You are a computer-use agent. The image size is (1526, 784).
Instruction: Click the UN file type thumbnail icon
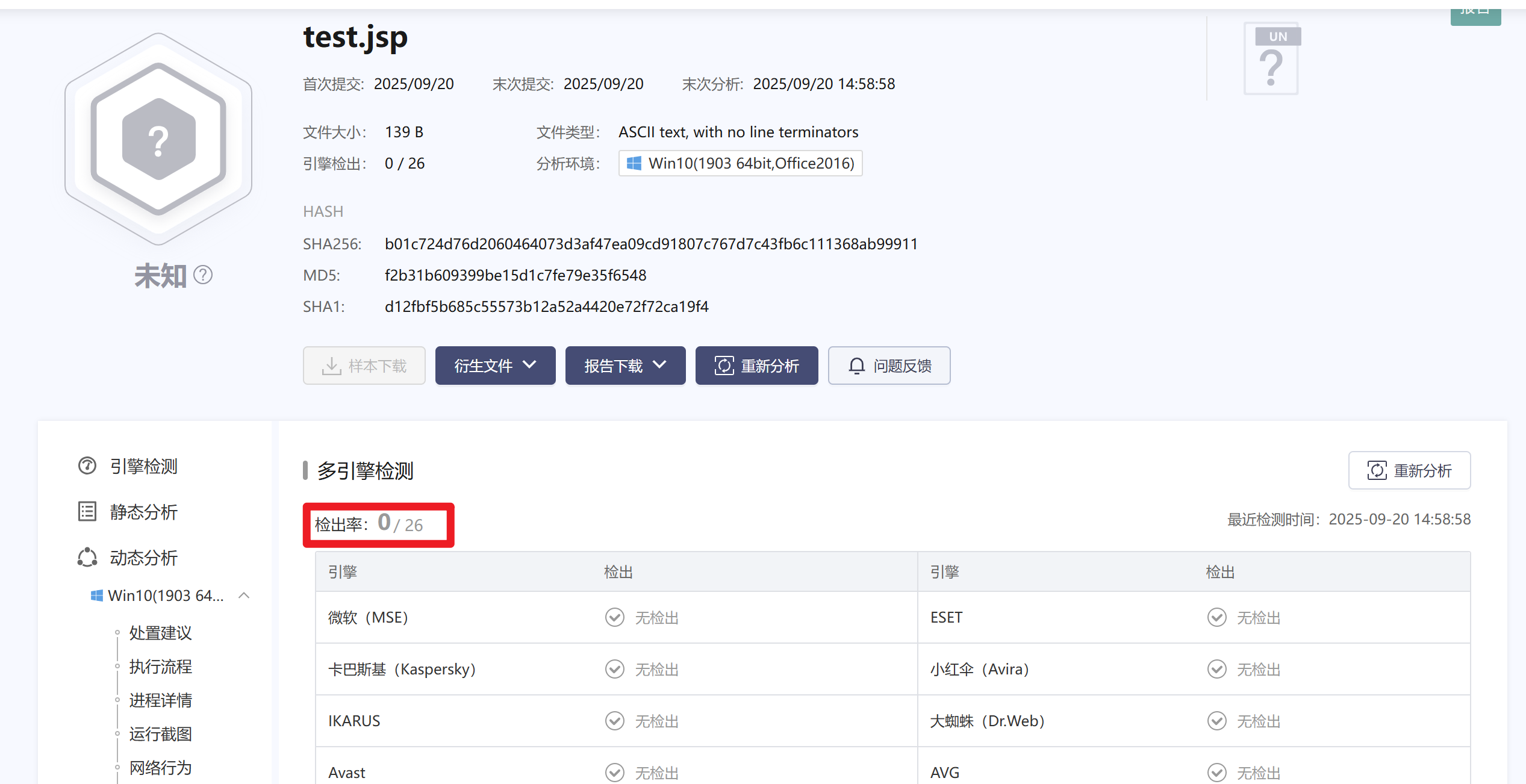1271,59
